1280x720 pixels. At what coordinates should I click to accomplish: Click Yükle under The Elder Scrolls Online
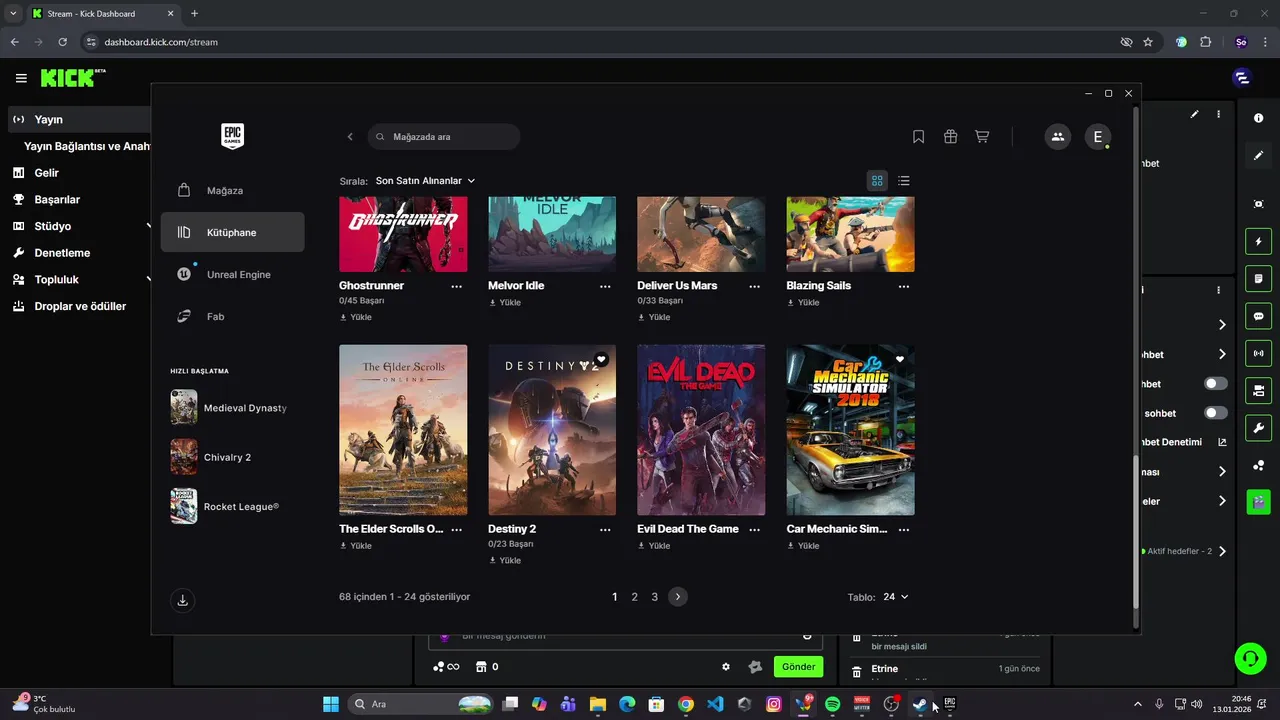click(x=355, y=546)
